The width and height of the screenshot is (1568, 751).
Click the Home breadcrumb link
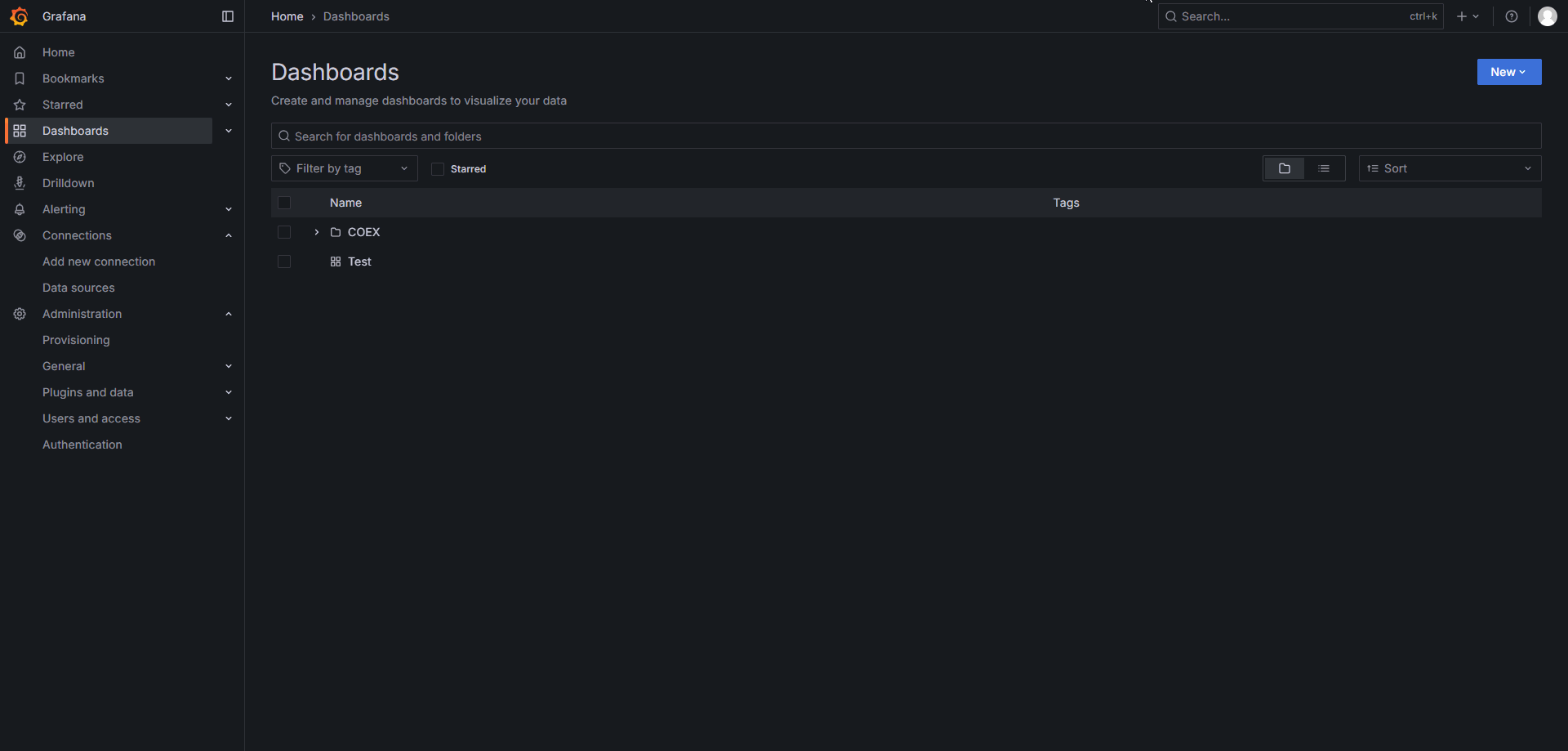click(x=287, y=16)
